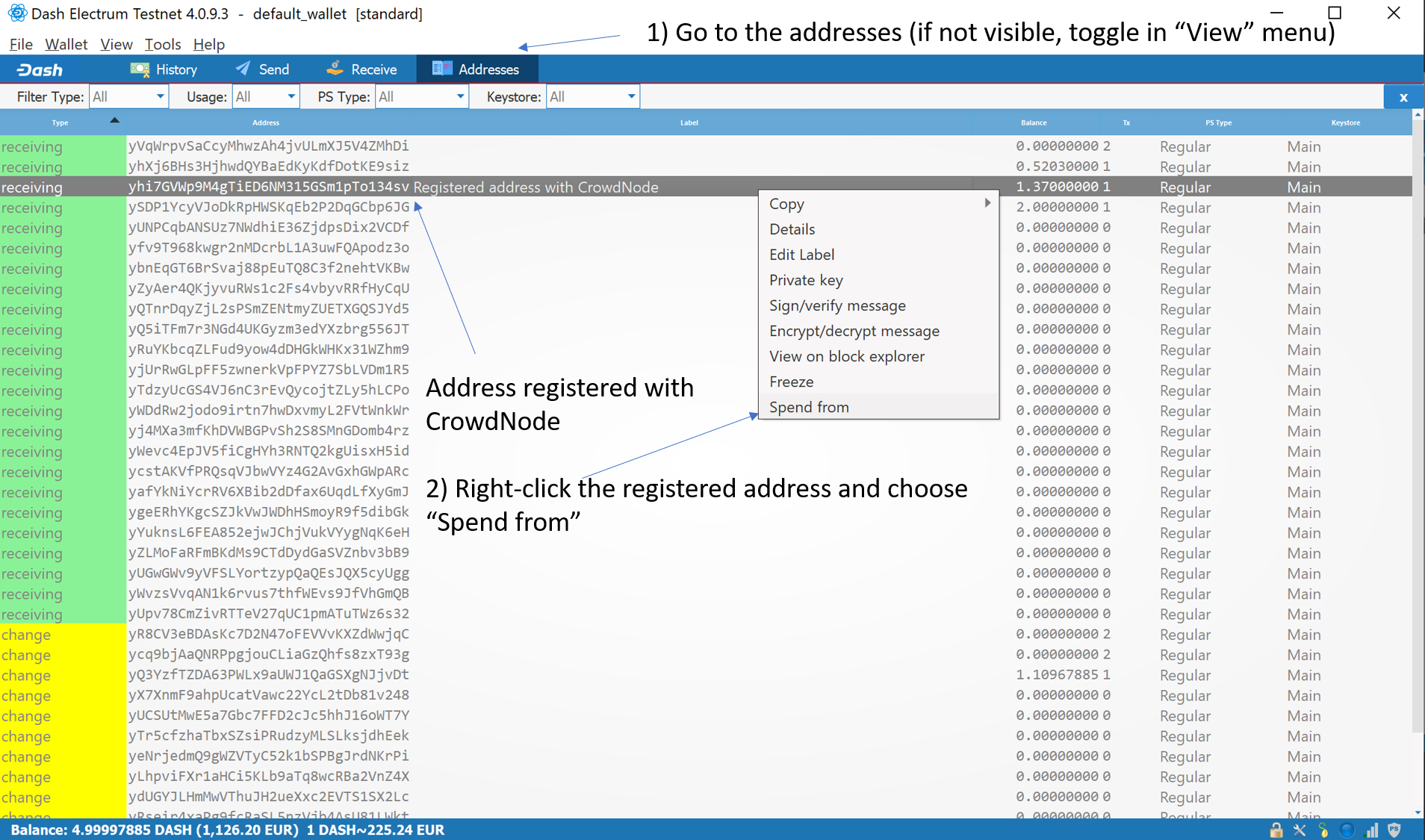The image size is (1425, 840).
Task: Switch to the Send tab
Action: [x=263, y=69]
